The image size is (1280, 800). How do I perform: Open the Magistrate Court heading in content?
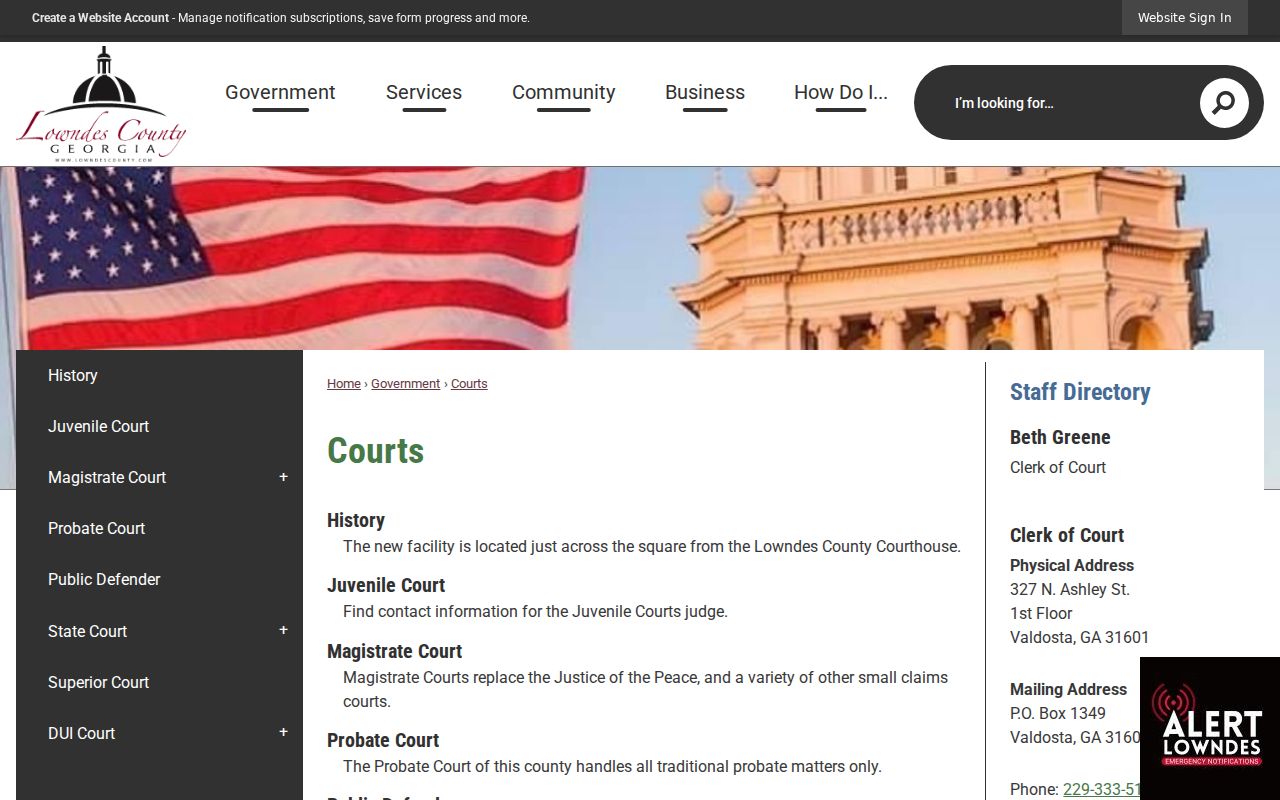point(394,651)
